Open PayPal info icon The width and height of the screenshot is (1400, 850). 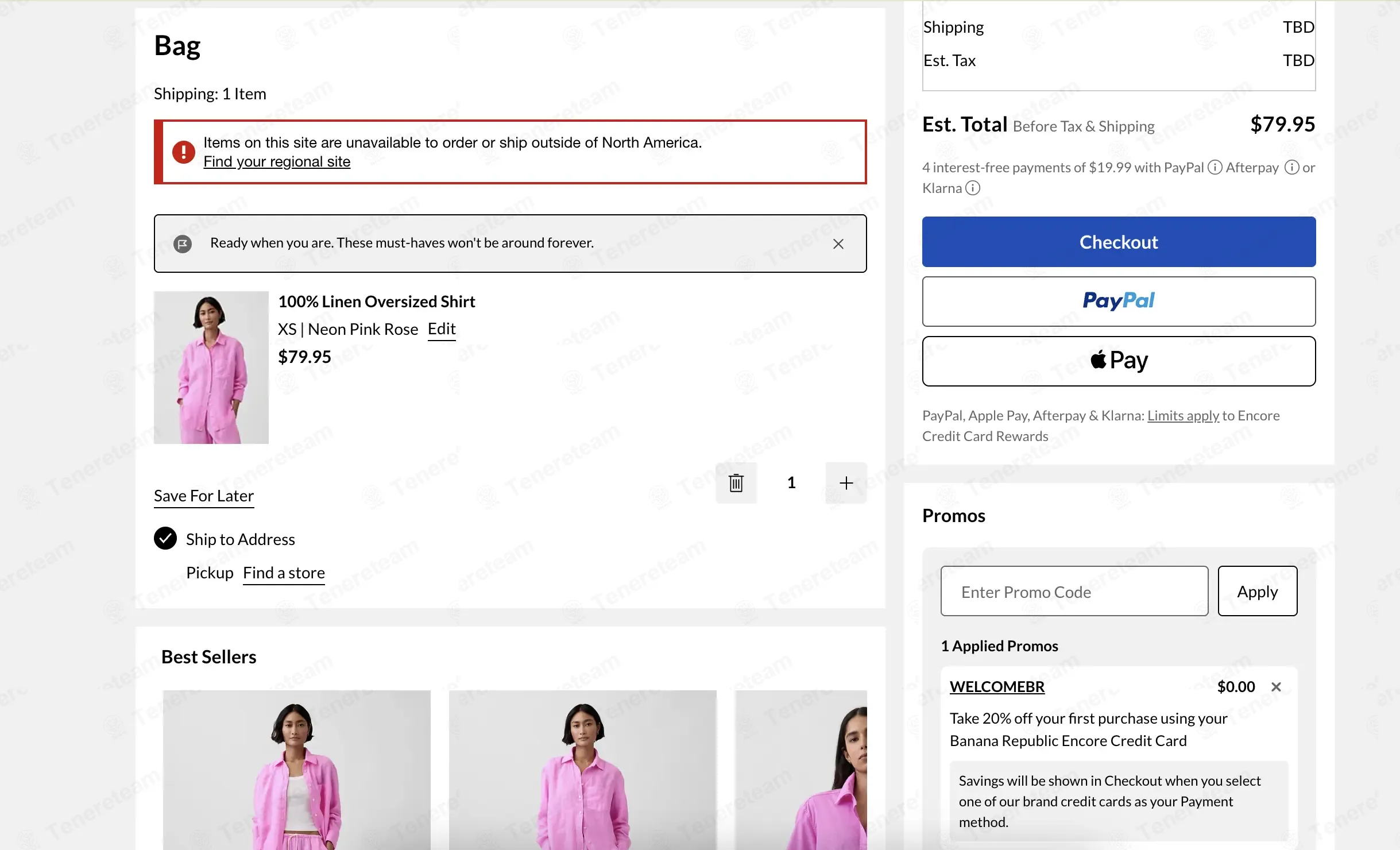[1215, 168]
